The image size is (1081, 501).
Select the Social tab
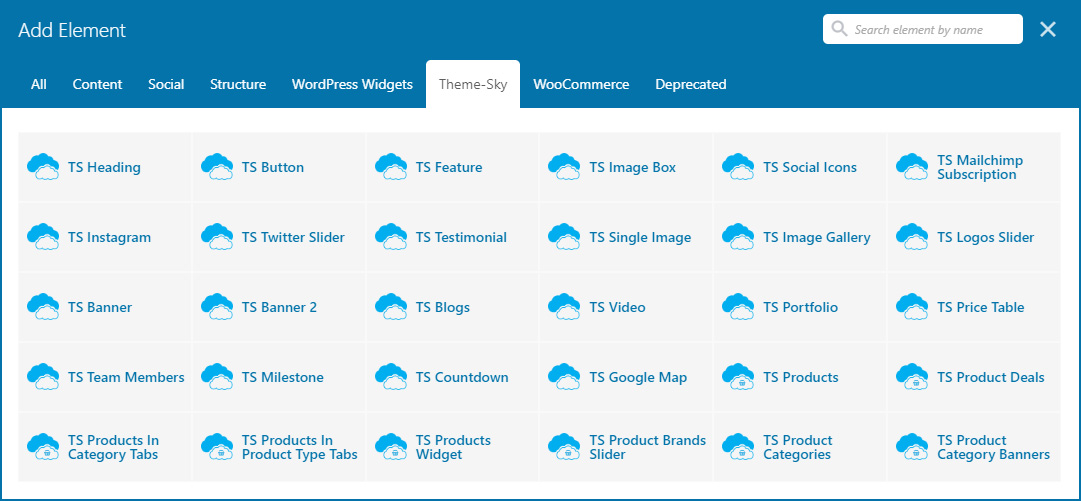point(166,84)
